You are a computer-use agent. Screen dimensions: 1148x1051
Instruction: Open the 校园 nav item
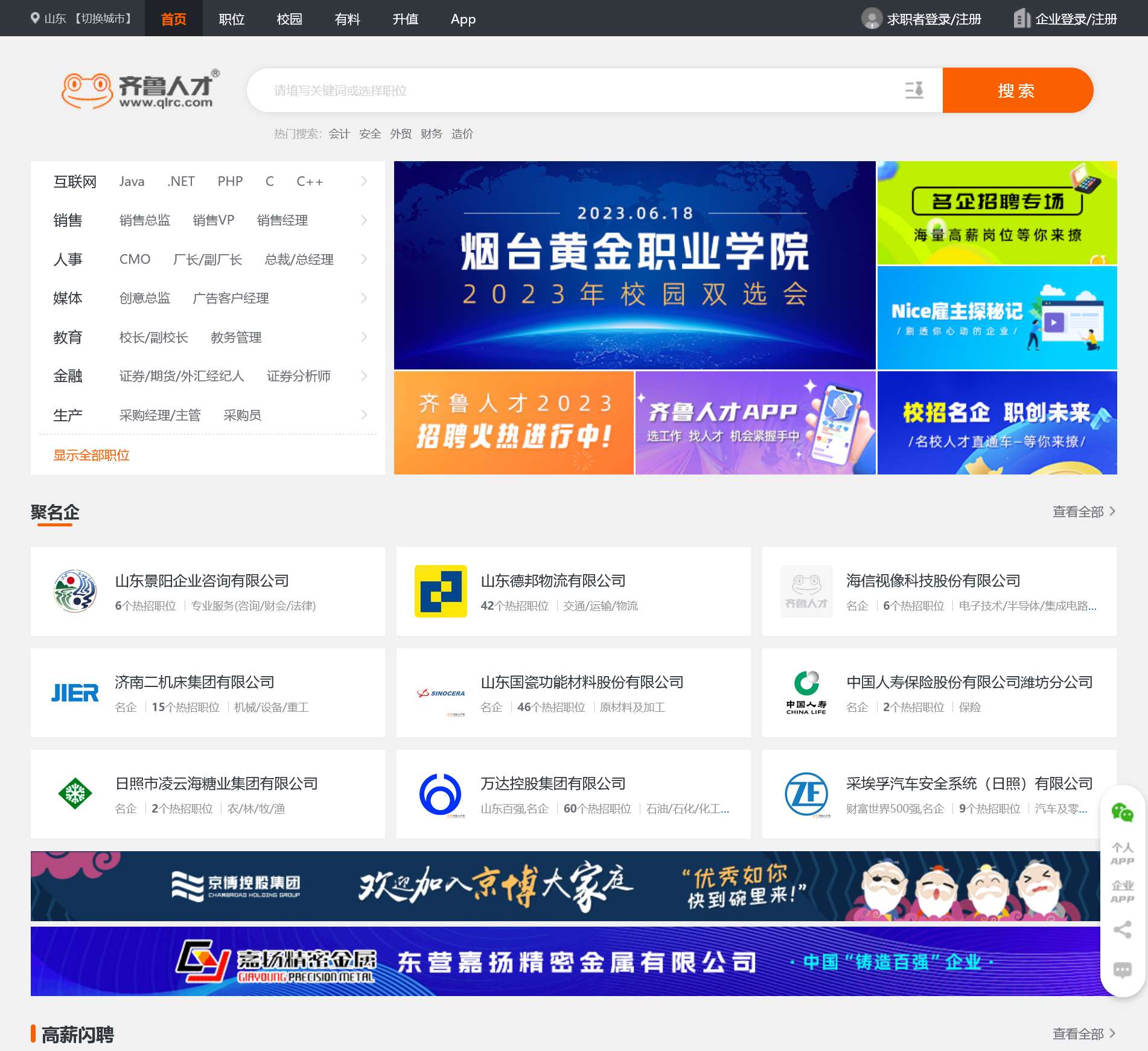289,19
